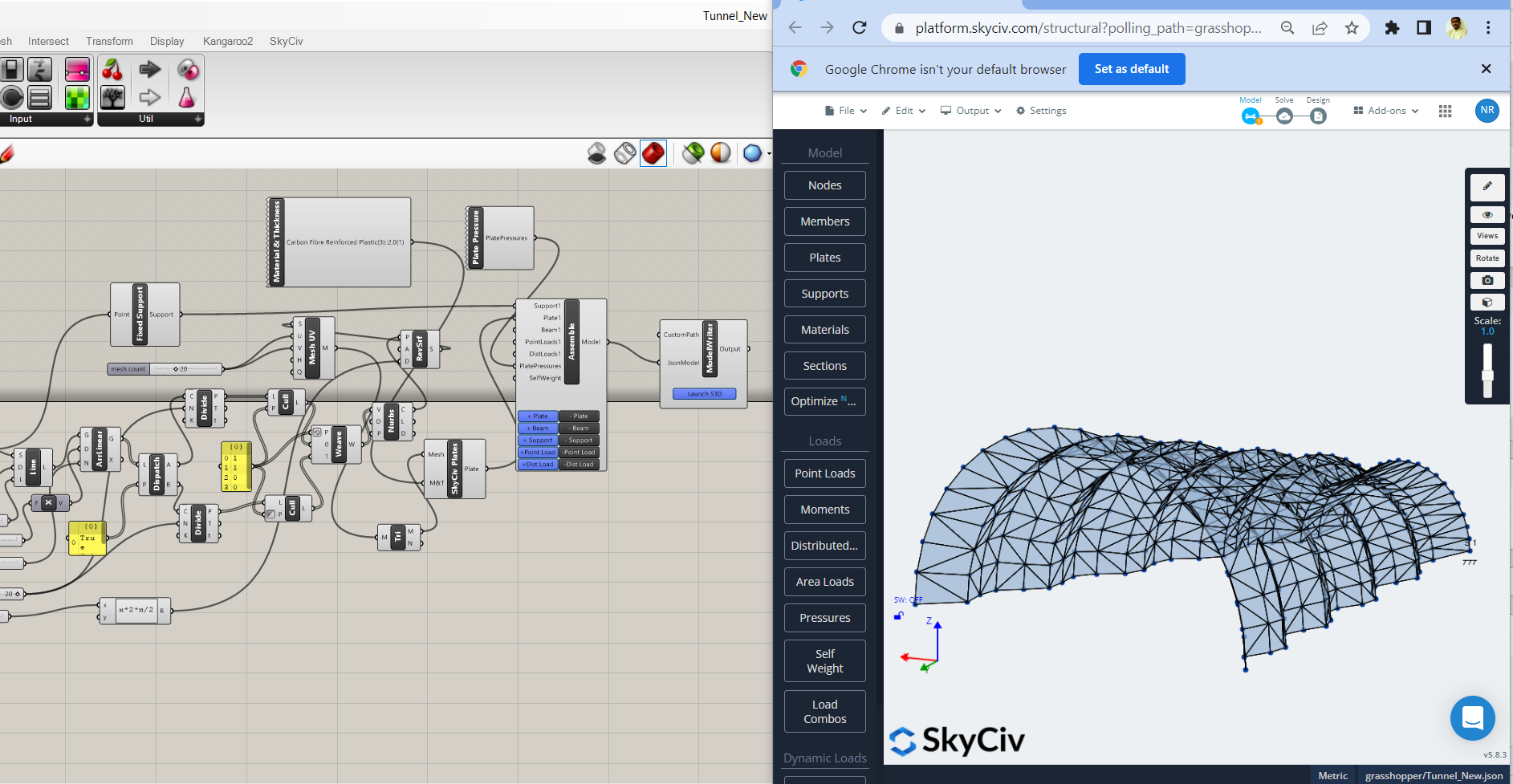Bookmark this page with the star icon

1352,28
